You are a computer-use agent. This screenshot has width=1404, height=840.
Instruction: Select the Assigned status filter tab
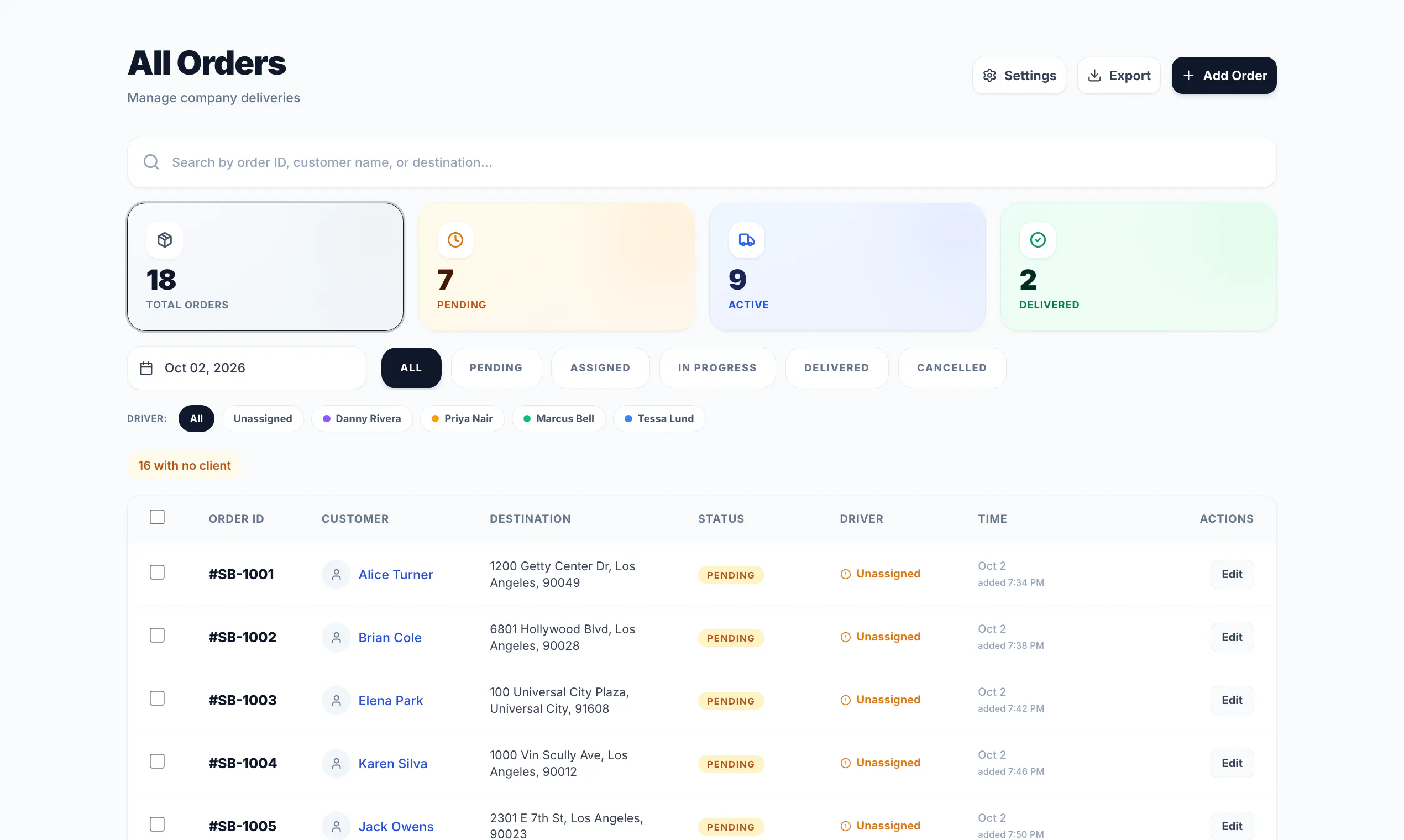coord(600,368)
